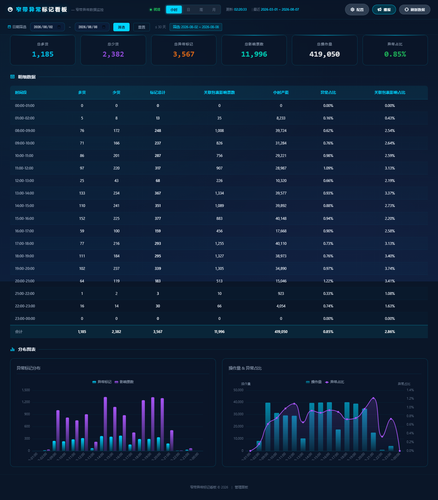Click the 1.22% cell in the 20:00-21:00 row
This screenshot has height=500, width=438.
(328, 281)
